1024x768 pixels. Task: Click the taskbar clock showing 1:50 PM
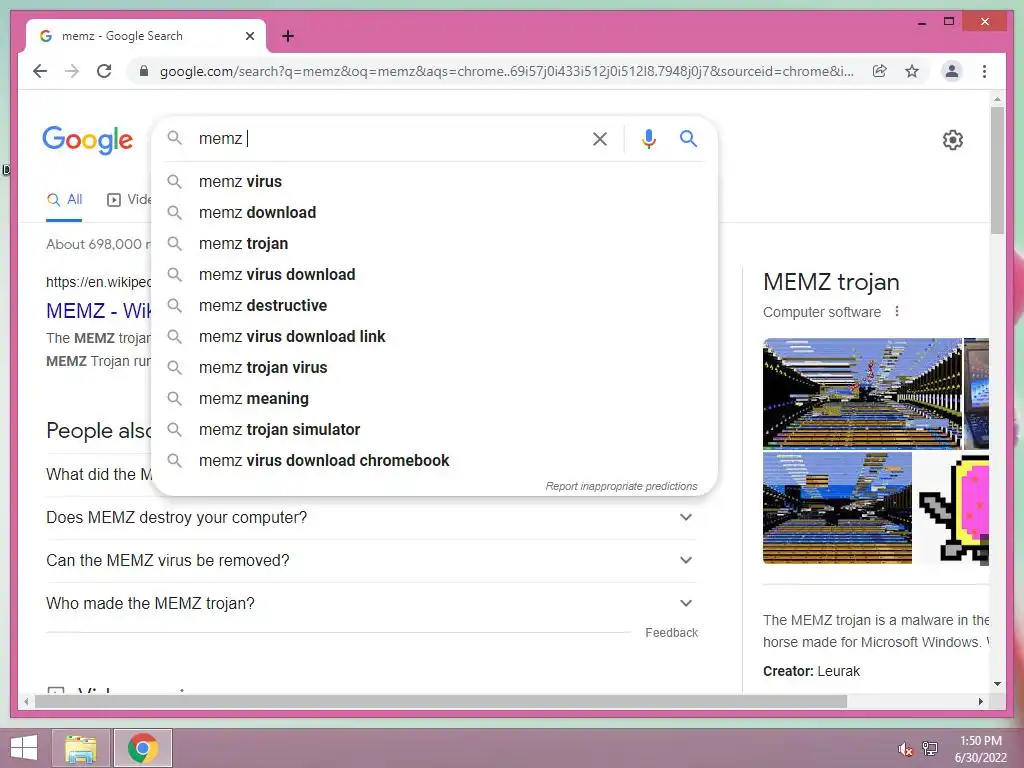point(980,741)
